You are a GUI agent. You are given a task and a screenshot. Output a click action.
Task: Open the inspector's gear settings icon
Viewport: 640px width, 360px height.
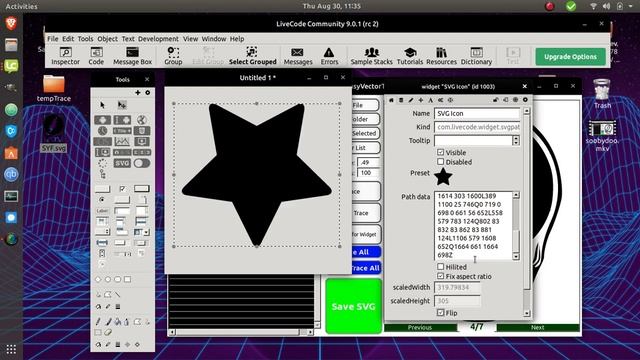point(525,100)
